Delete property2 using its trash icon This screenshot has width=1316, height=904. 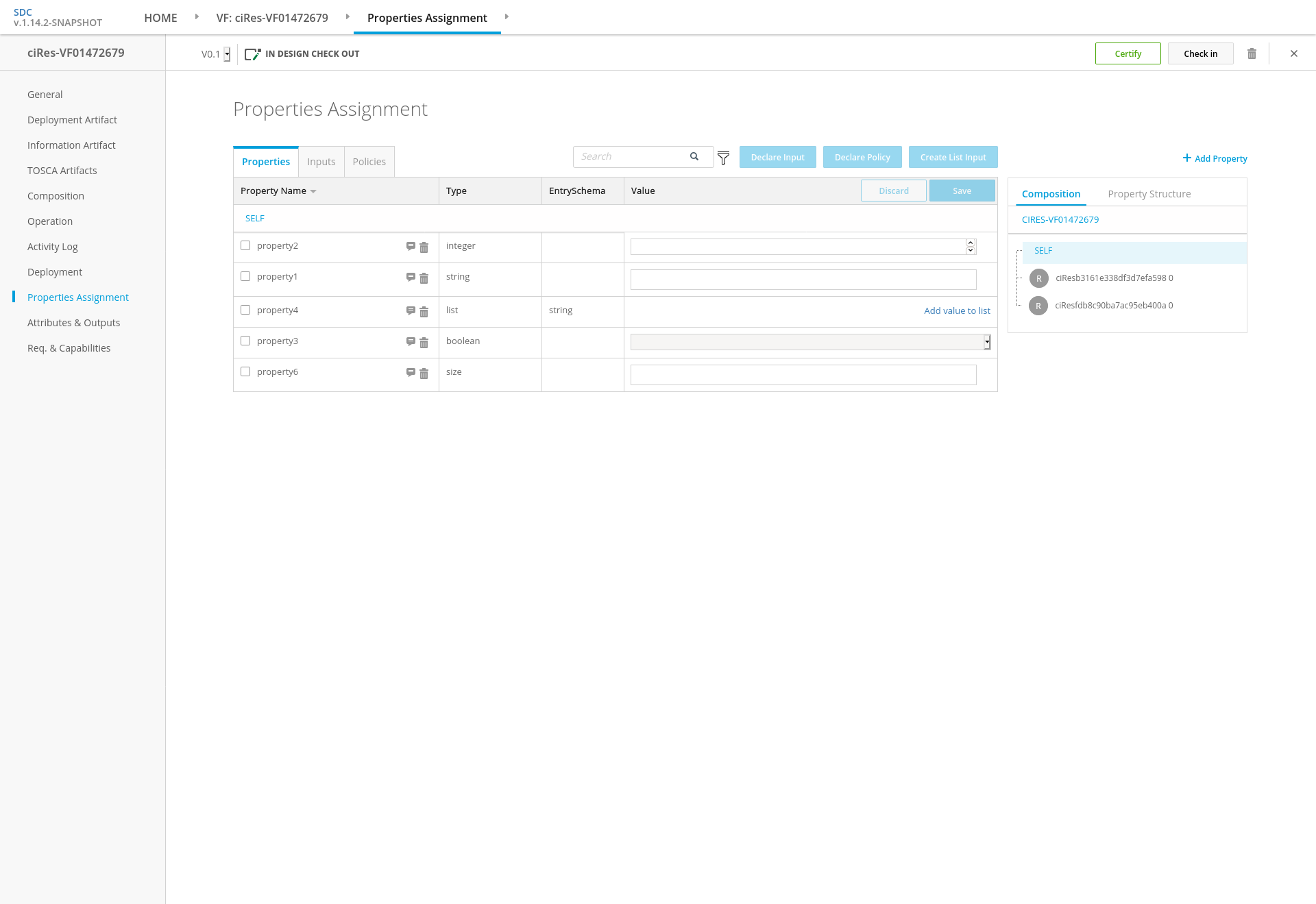[x=424, y=247]
